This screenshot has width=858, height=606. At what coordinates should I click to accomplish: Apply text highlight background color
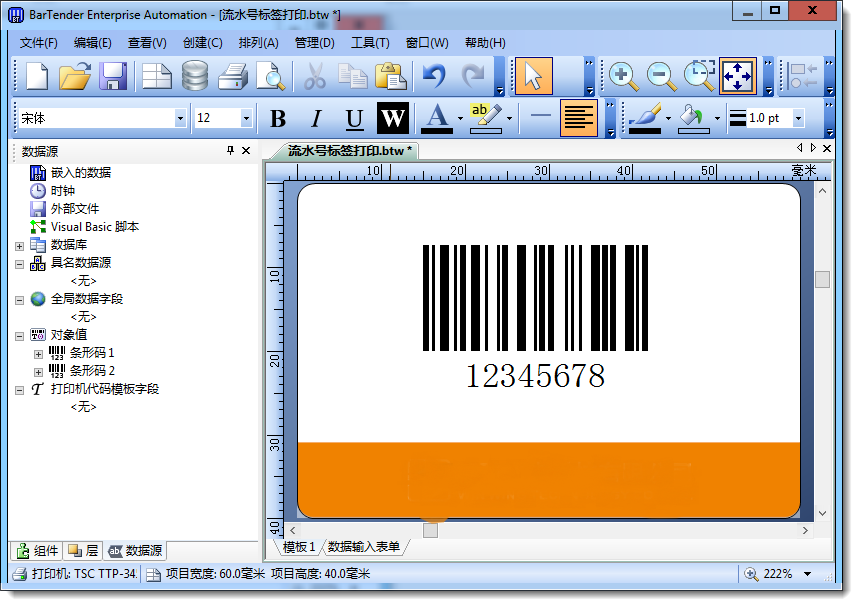pos(485,118)
